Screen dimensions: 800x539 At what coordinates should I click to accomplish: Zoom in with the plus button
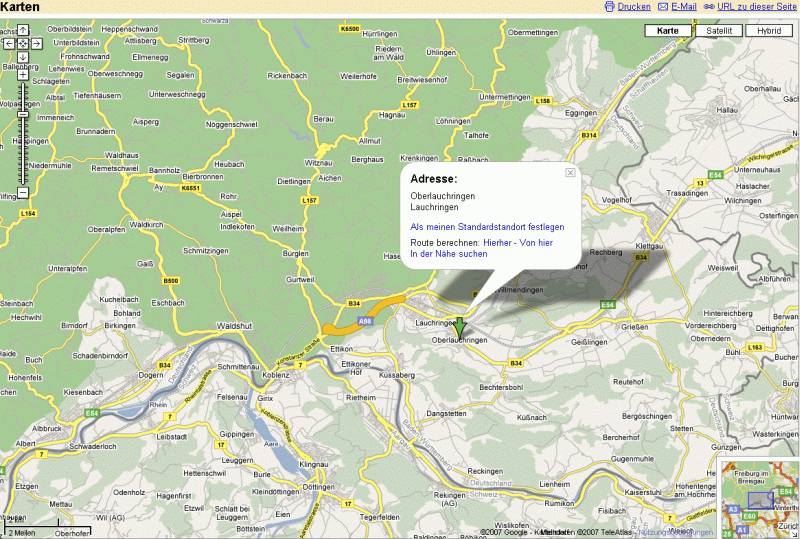(x=23, y=75)
